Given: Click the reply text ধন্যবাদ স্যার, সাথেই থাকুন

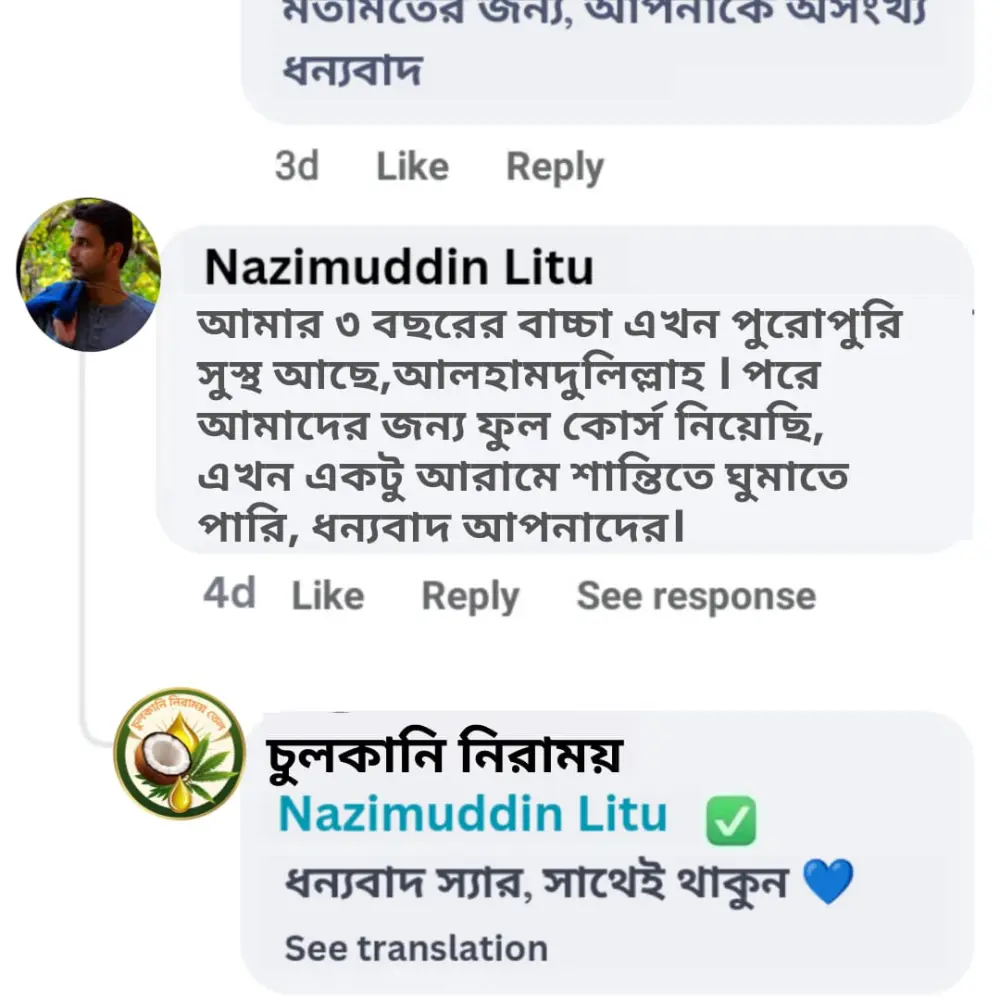Looking at the screenshot, I should (x=538, y=884).
